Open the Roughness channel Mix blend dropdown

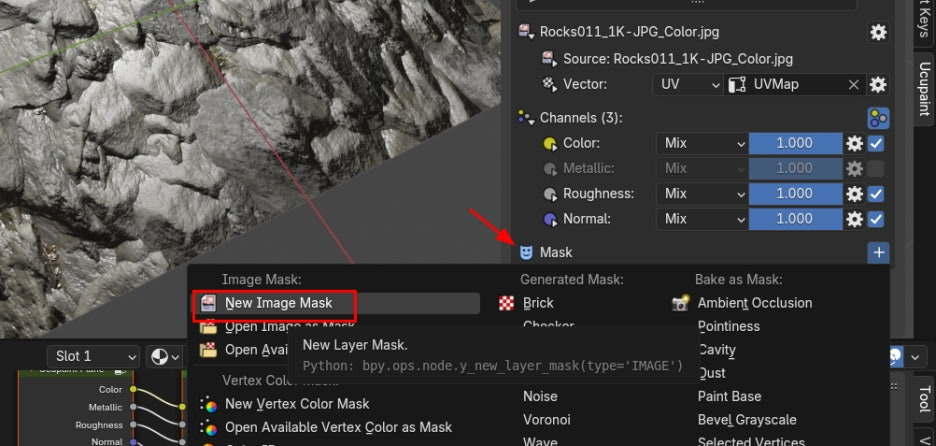702,193
